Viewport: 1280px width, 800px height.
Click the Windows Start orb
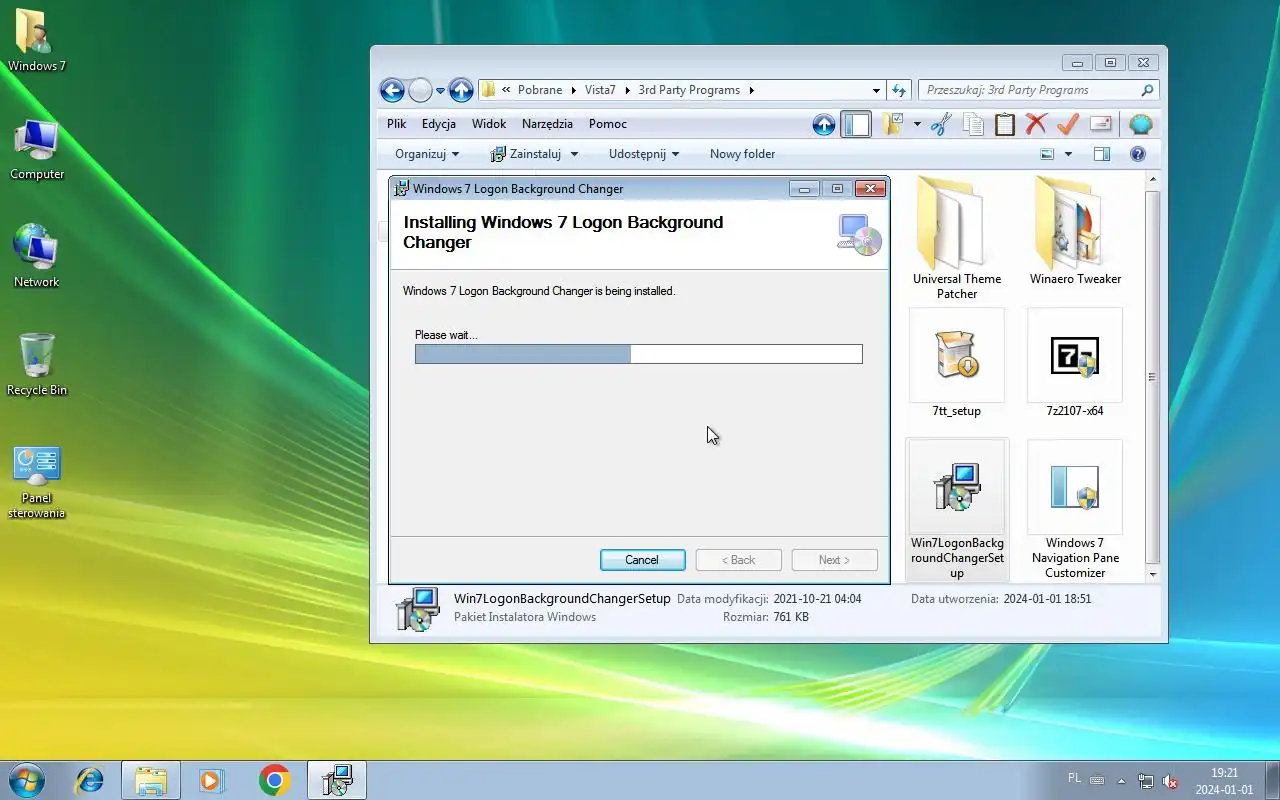(x=26, y=780)
